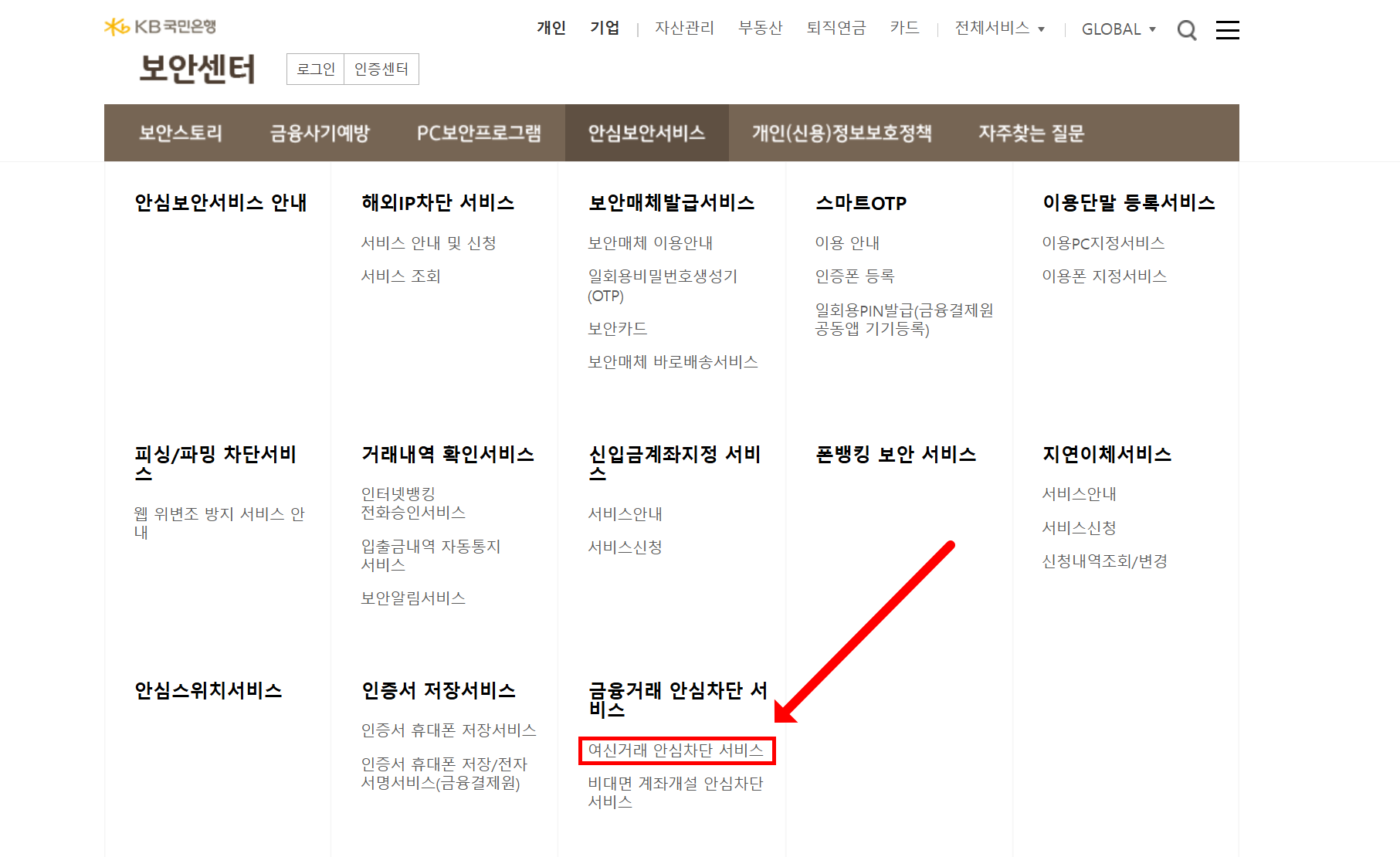This screenshot has width=1400, height=857.
Task: Open the hamburger menu
Action: point(1227,29)
